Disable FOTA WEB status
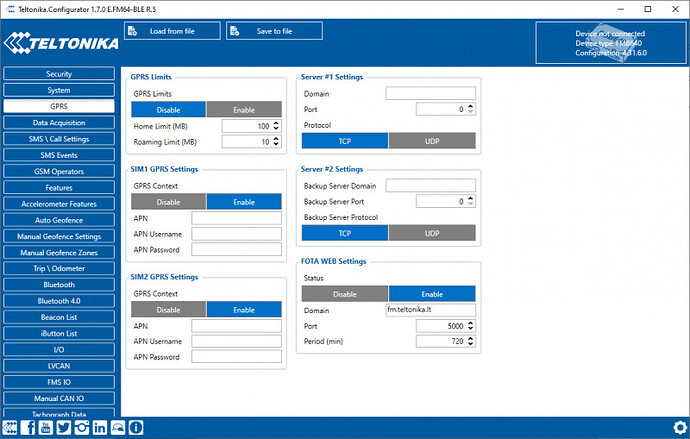The image size is (690, 439). (345, 294)
